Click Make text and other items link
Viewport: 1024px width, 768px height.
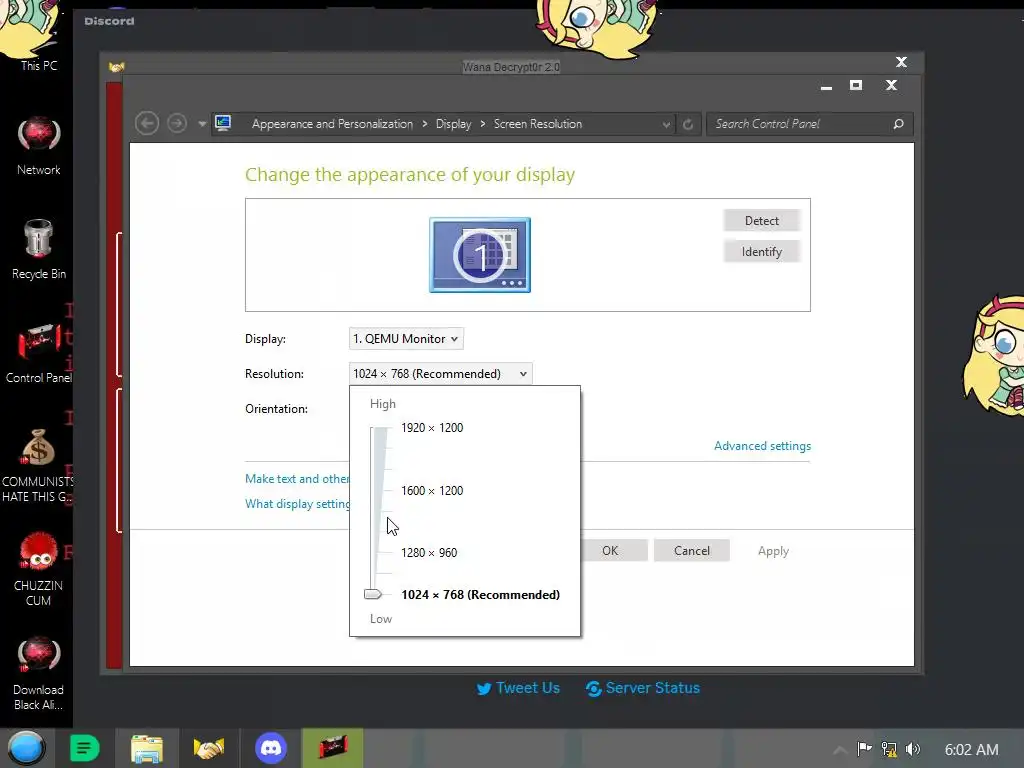pyautogui.click(x=297, y=479)
